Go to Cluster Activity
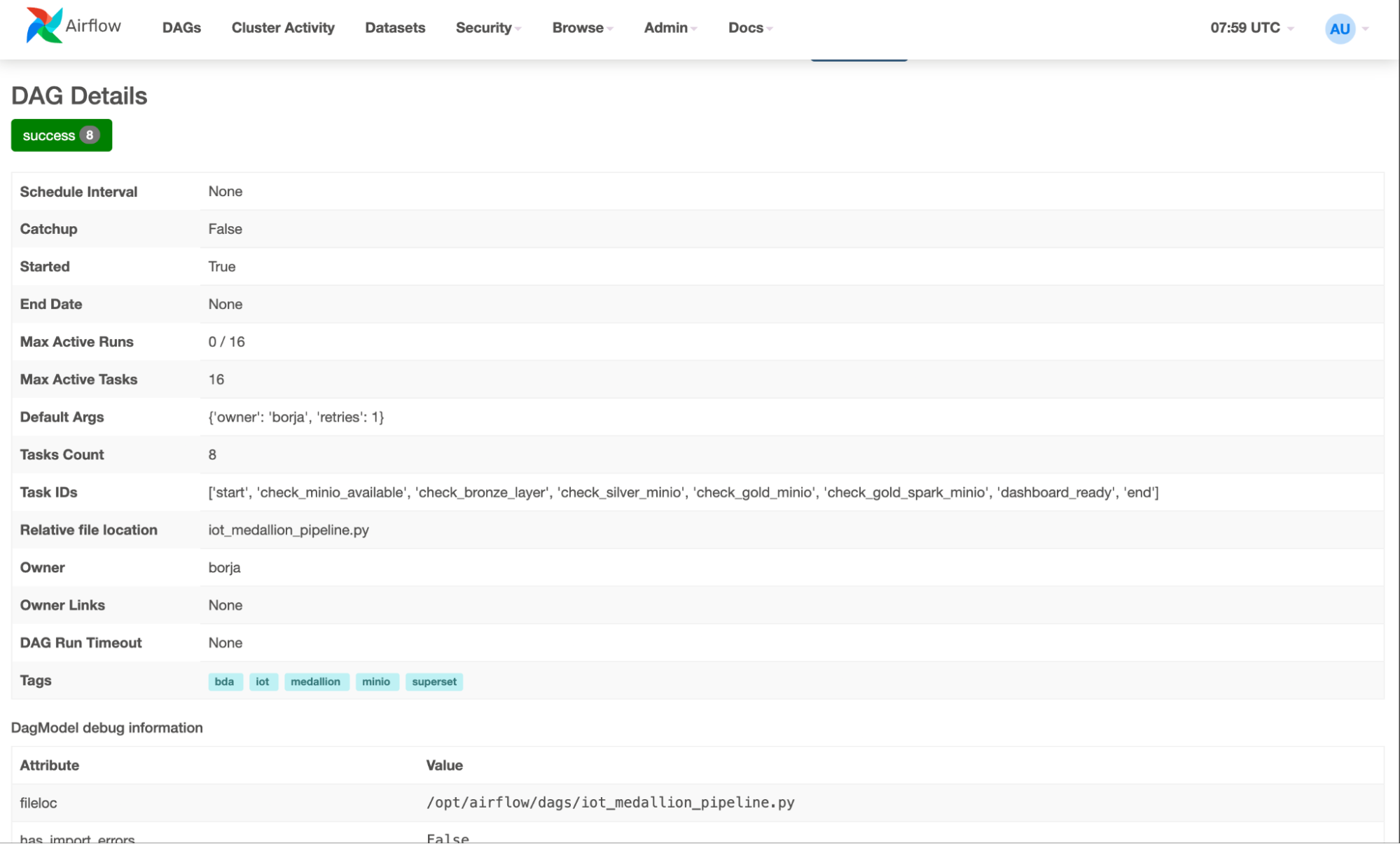Viewport: 1400px width, 844px height. click(283, 28)
